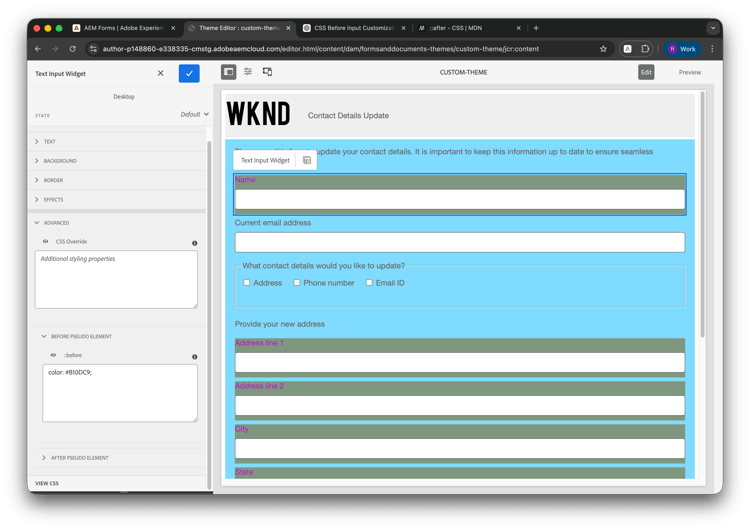The height and width of the screenshot is (530, 750).
Task: Collapse the Before Pseudo Element section
Action: pos(121,336)
